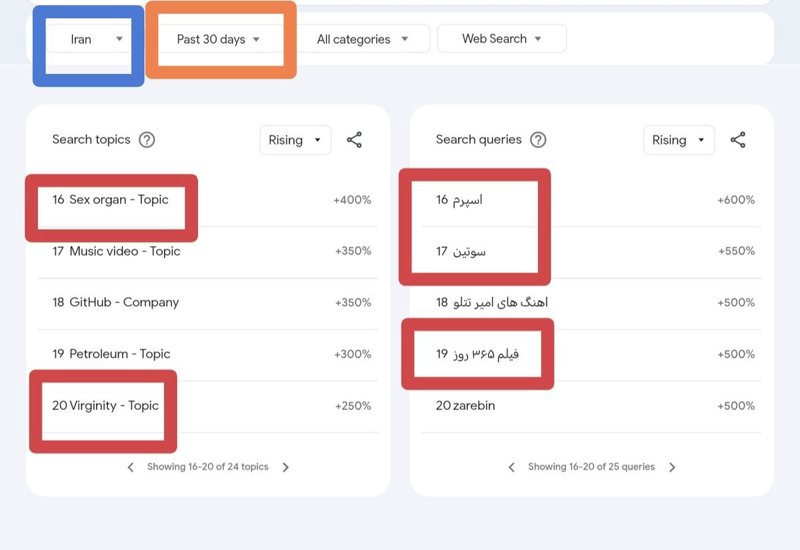This screenshot has height=550, width=800.
Task: Go to next page of queries
Action: 672,467
